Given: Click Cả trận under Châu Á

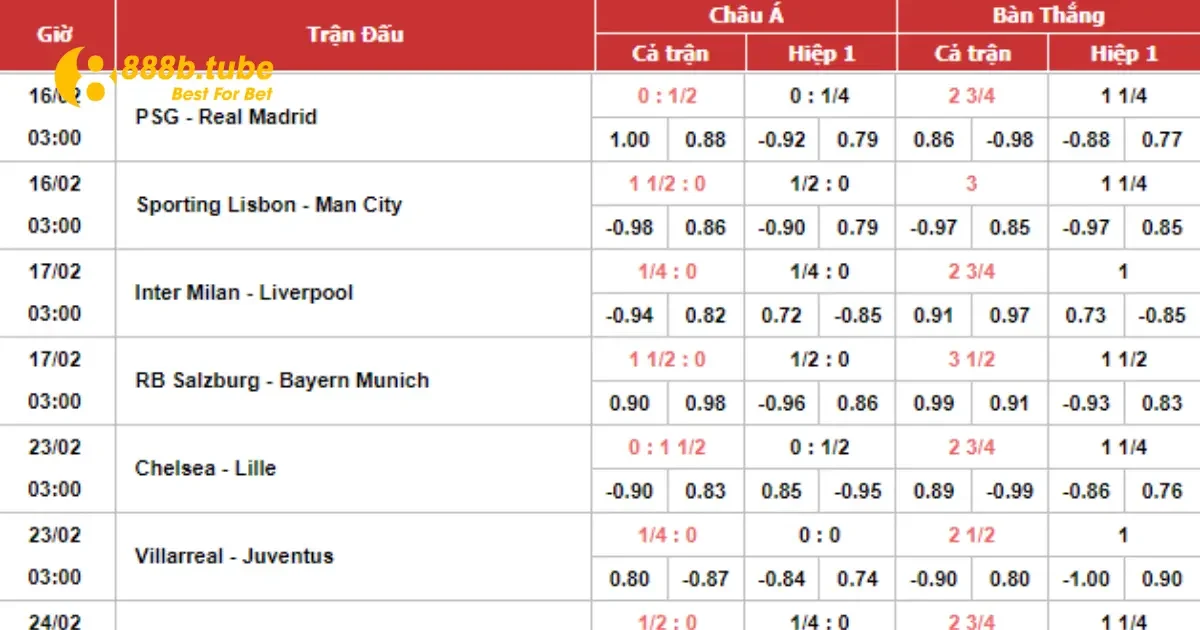Looking at the screenshot, I should pos(670,54).
